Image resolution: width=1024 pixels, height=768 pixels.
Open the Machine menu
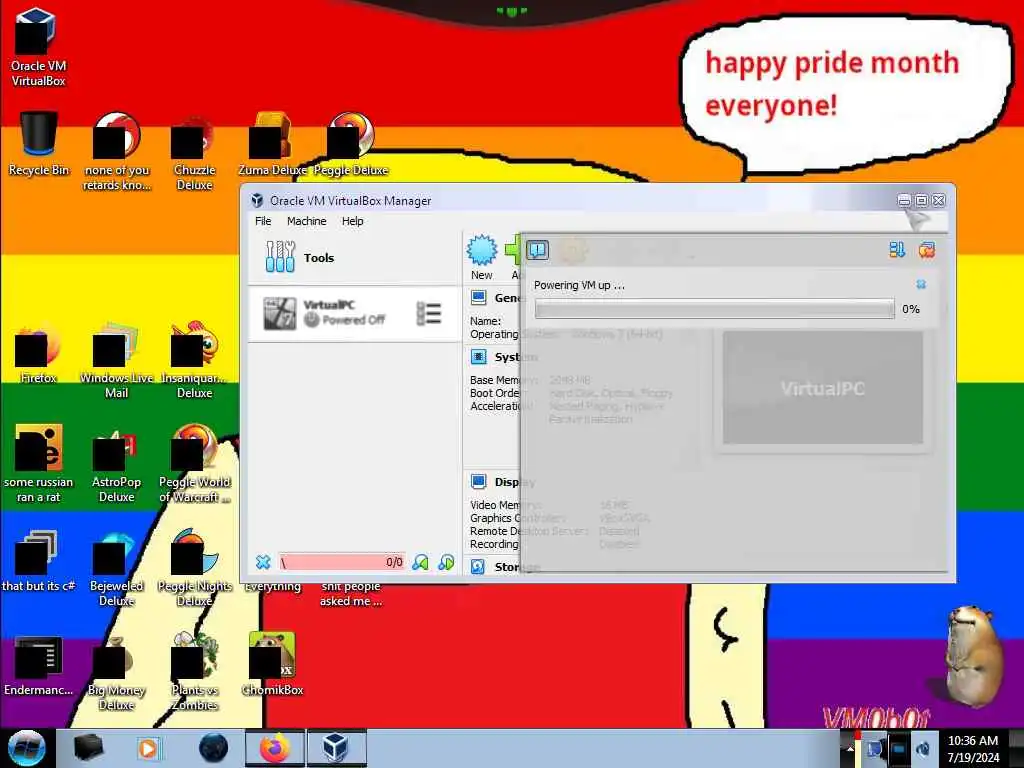tap(306, 221)
